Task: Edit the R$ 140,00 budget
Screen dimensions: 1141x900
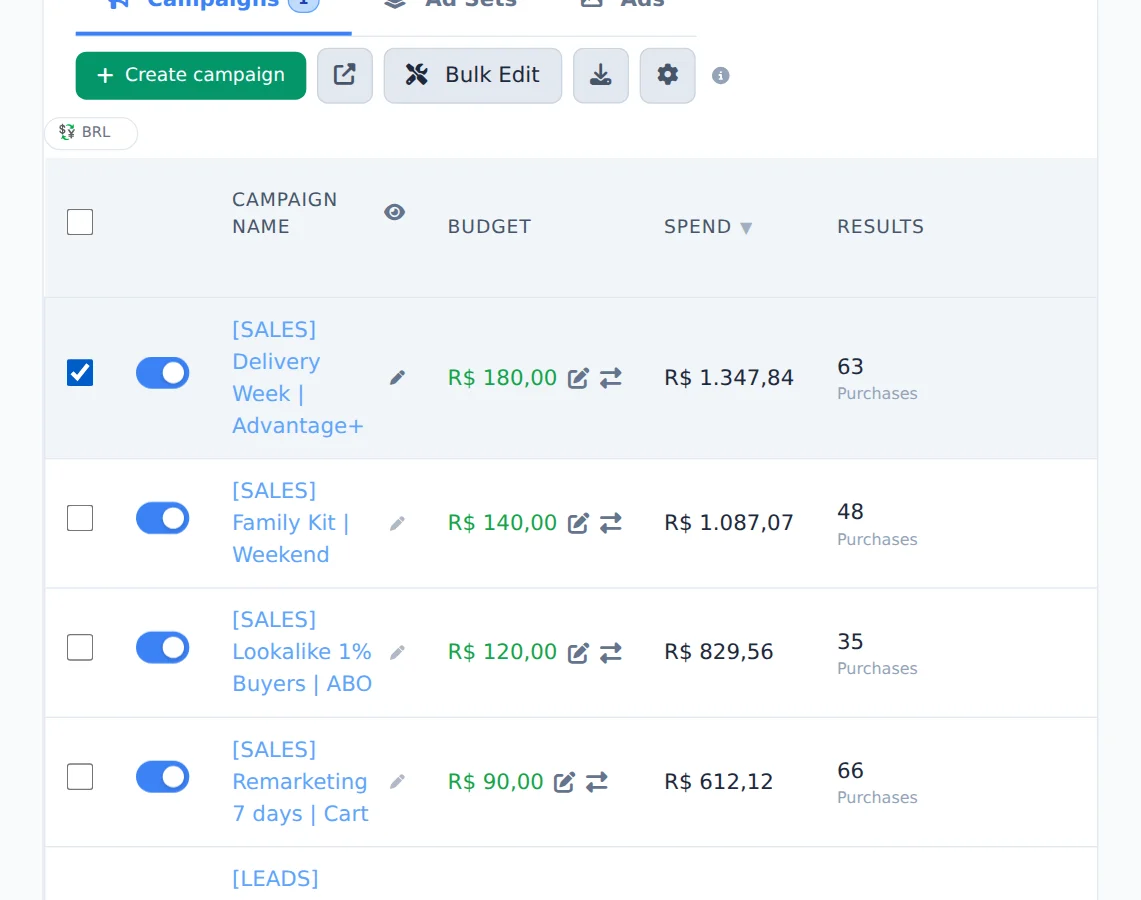Action: click(x=578, y=523)
